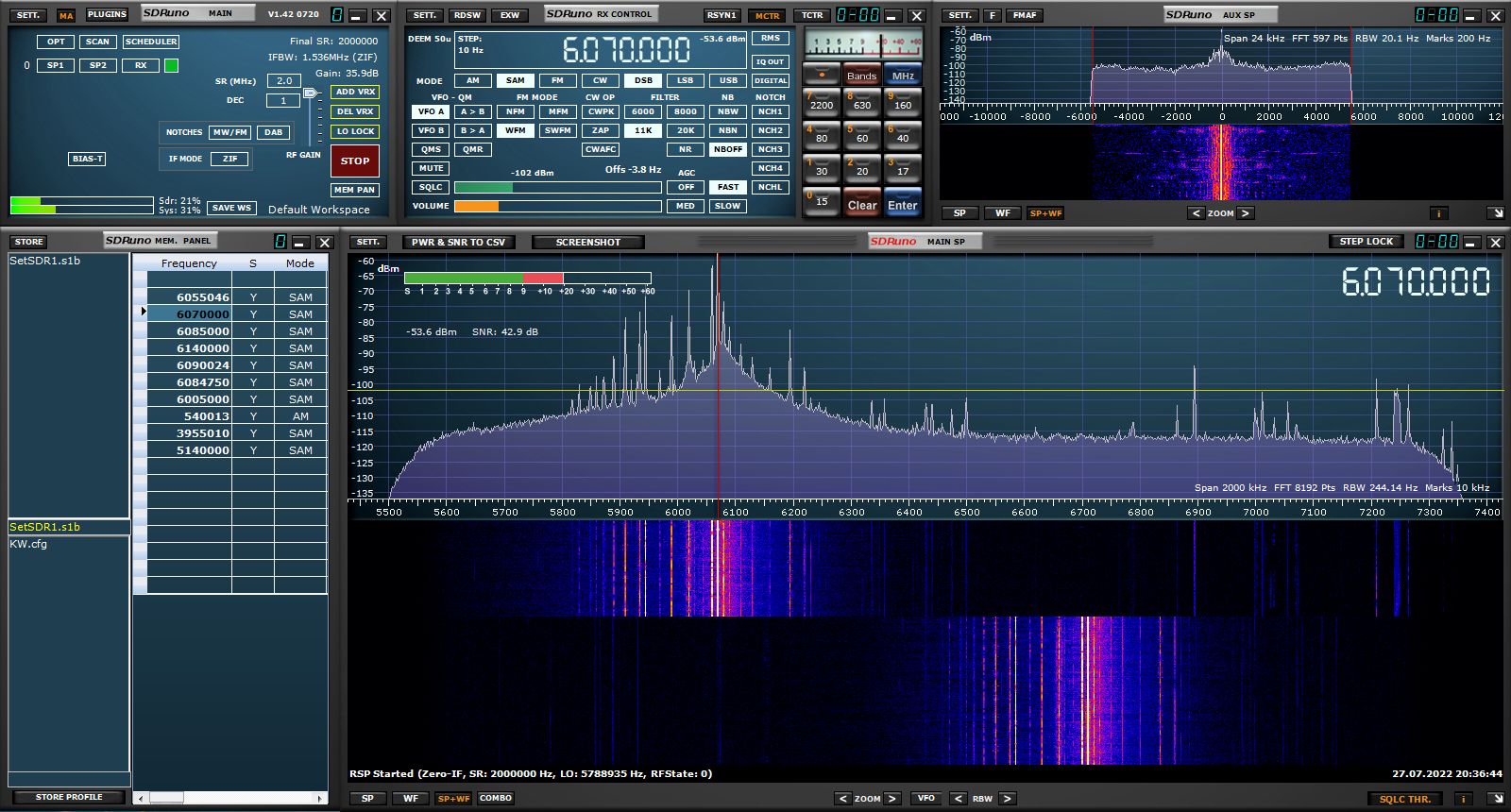Click RBW decrease left arrow

point(958,799)
